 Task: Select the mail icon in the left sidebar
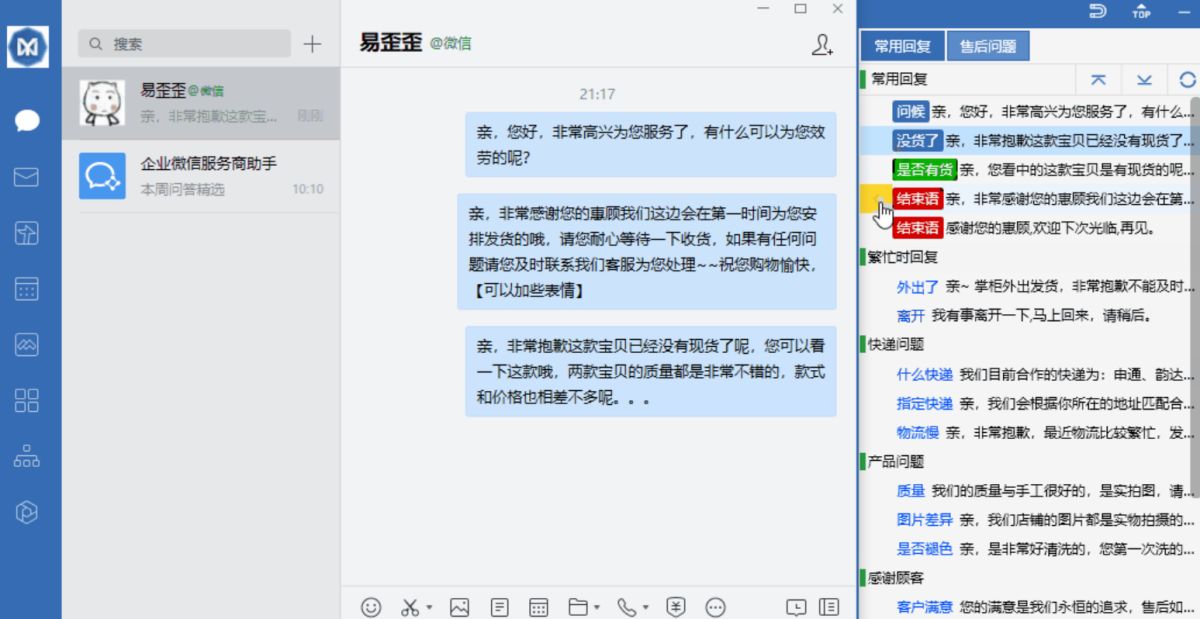[x=26, y=175]
